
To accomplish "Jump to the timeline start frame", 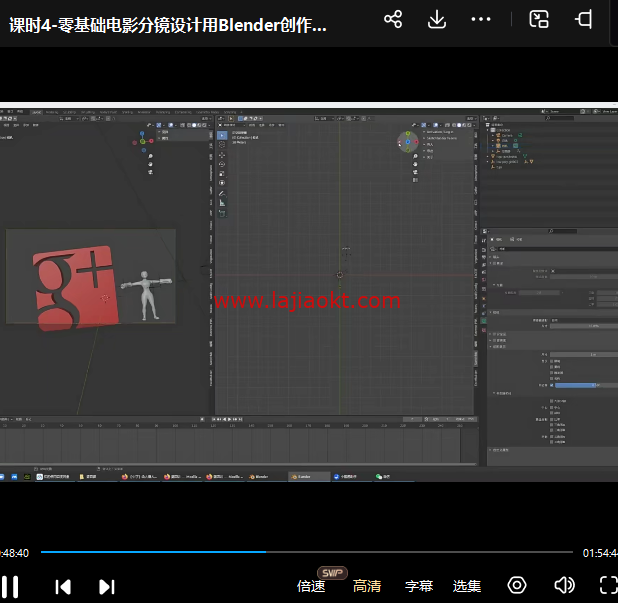I will pos(214,419).
